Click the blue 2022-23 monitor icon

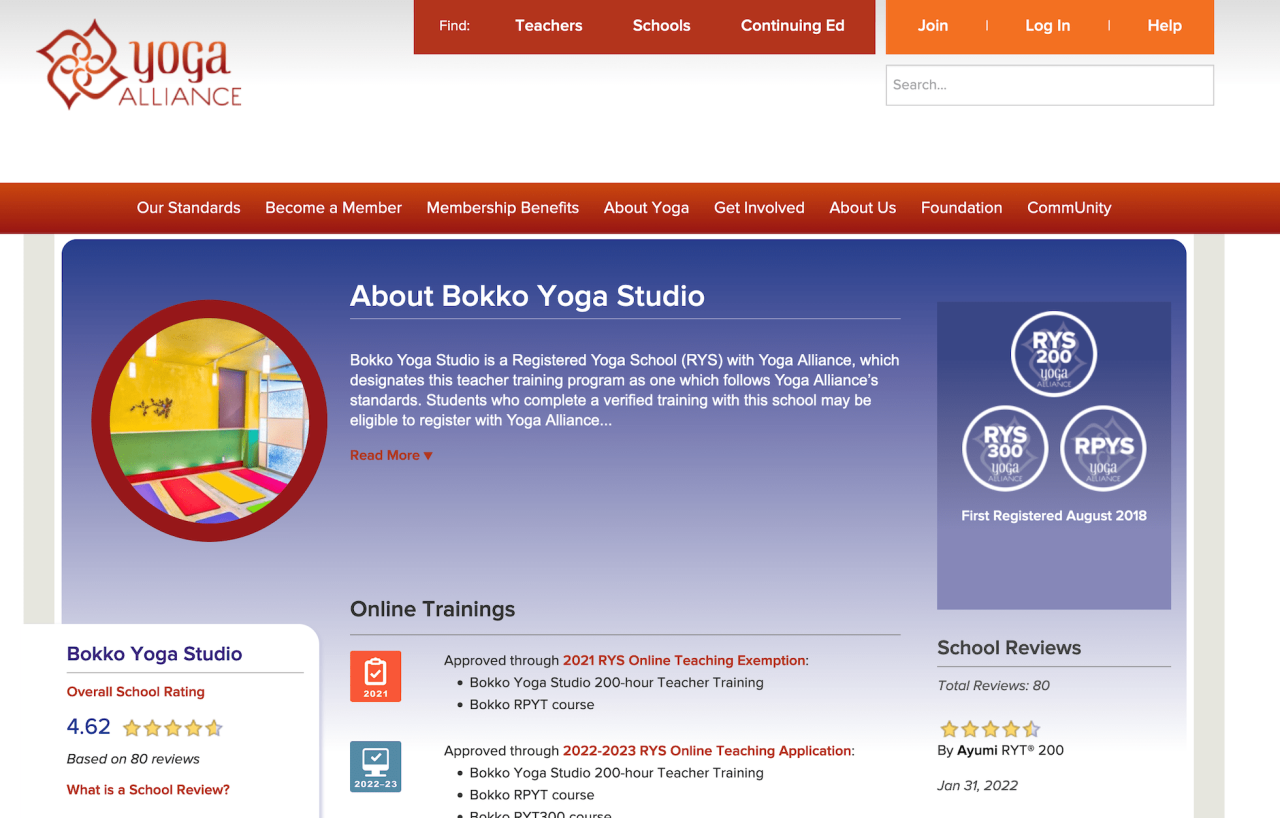pyautogui.click(x=375, y=766)
